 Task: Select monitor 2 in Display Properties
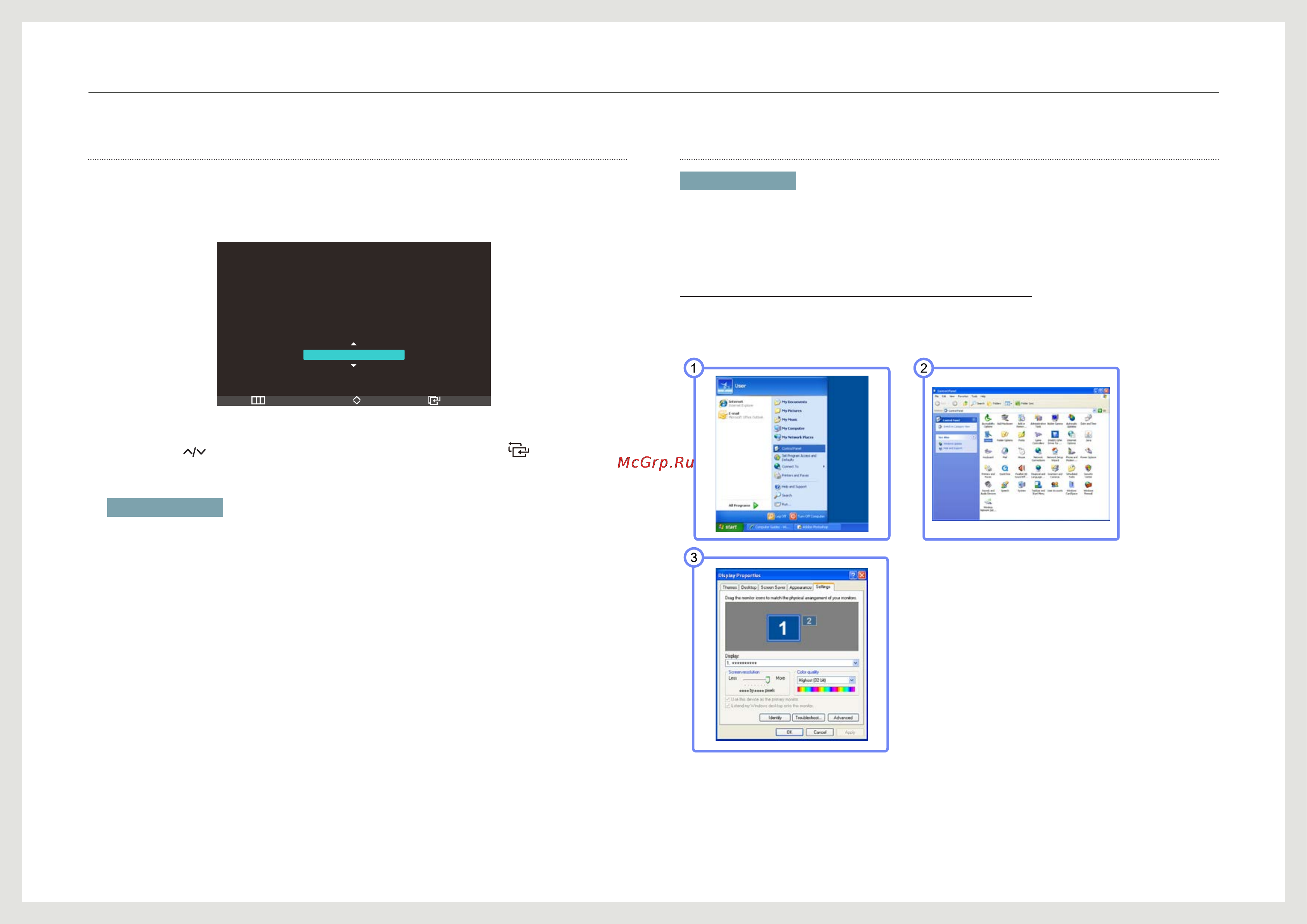coord(810,621)
